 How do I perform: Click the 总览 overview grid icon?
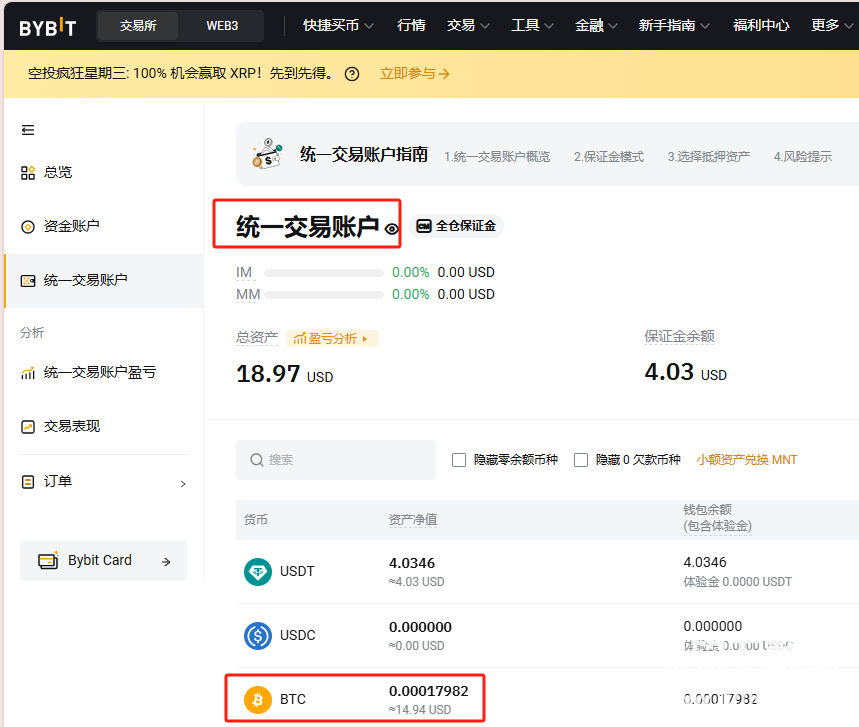[x=28, y=173]
